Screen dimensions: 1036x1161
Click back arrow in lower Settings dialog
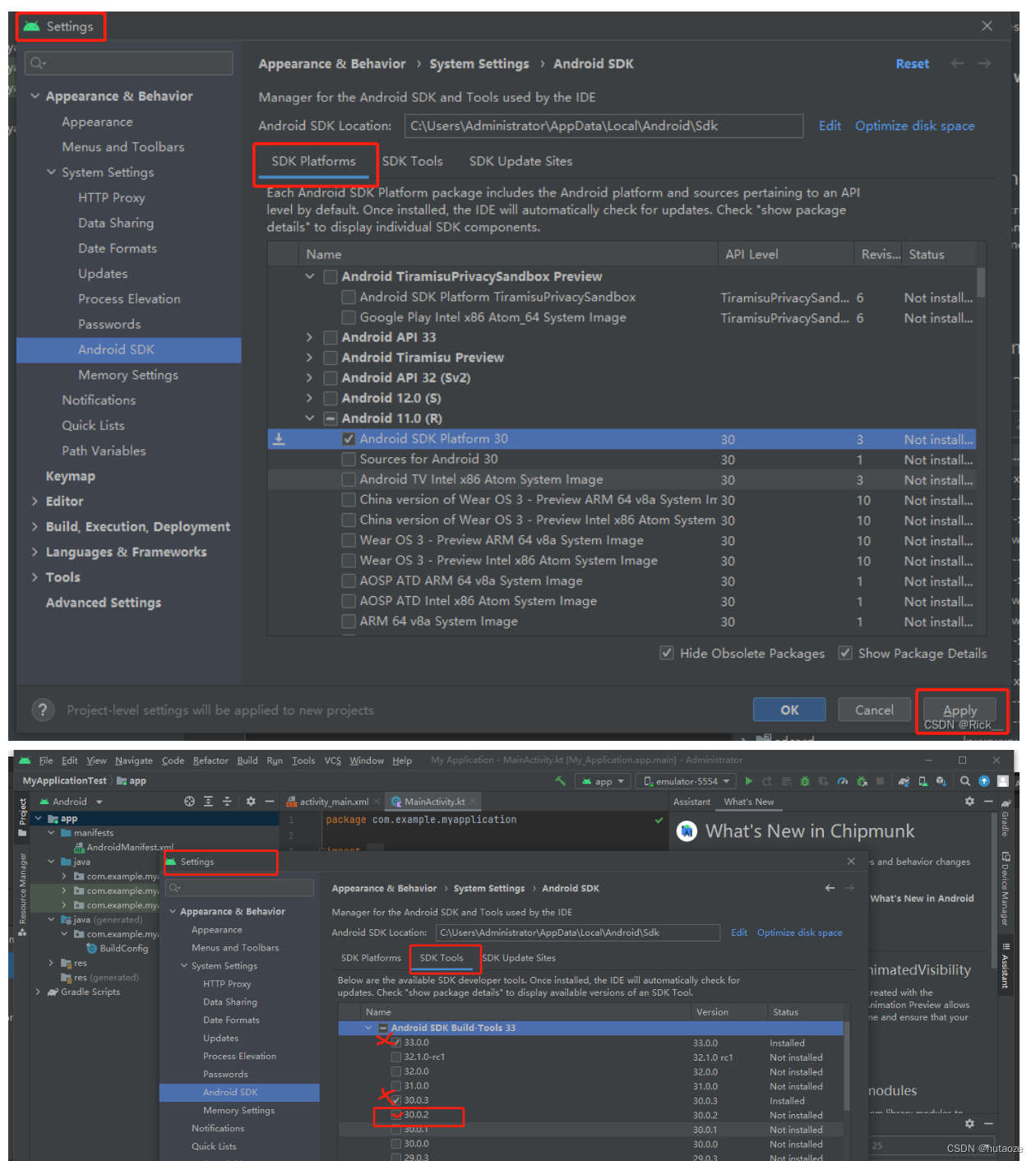pos(830,888)
